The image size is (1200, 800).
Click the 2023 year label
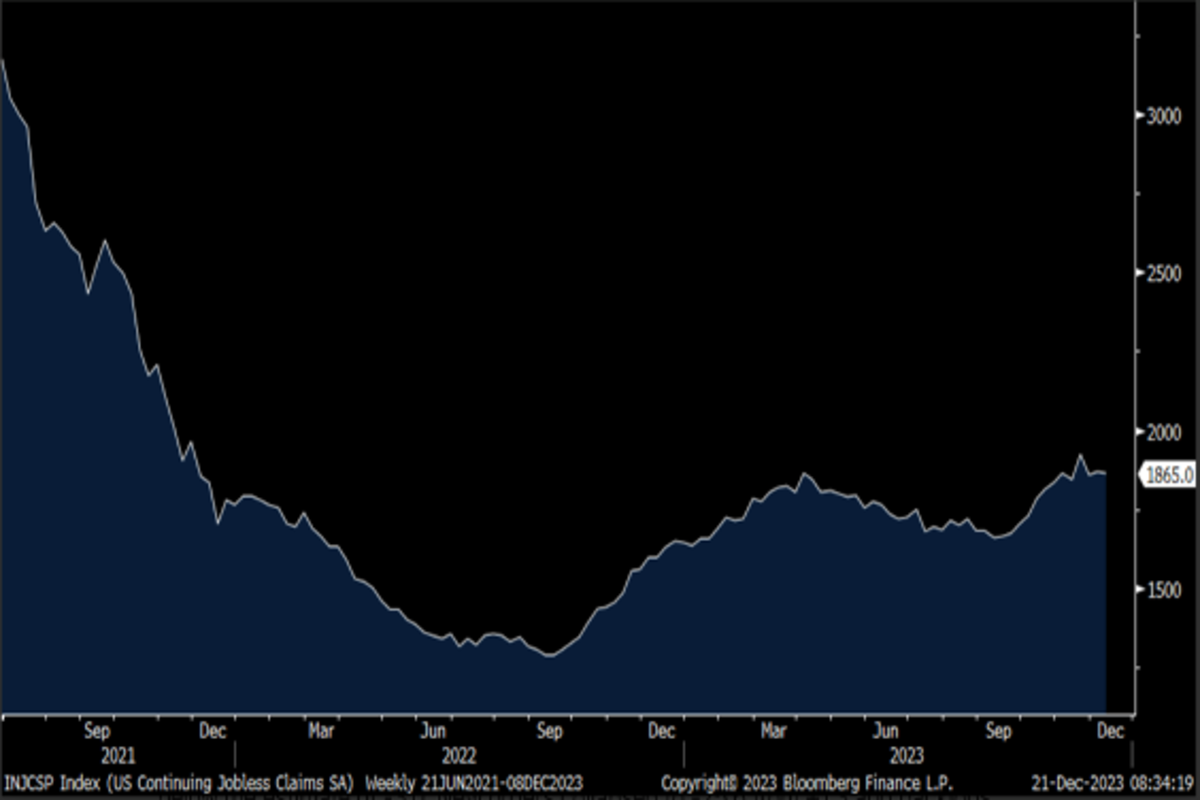click(x=906, y=755)
